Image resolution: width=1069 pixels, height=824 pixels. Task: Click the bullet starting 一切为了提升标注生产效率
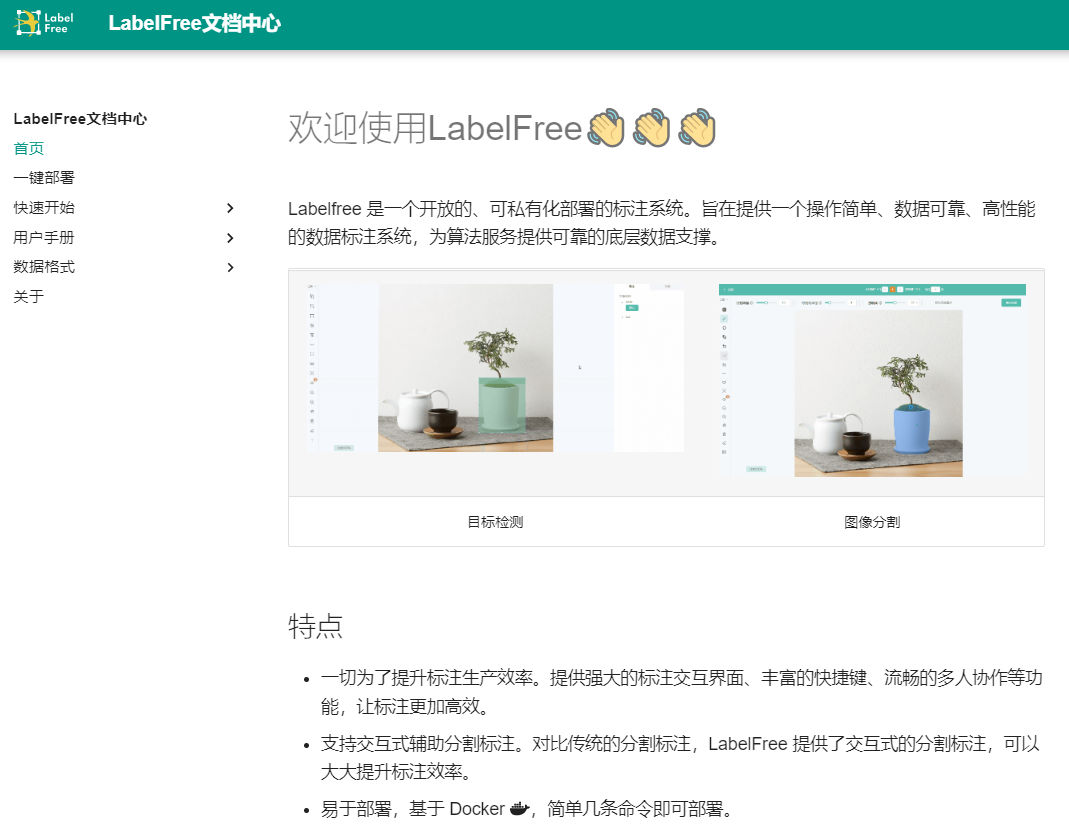tap(682, 692)
